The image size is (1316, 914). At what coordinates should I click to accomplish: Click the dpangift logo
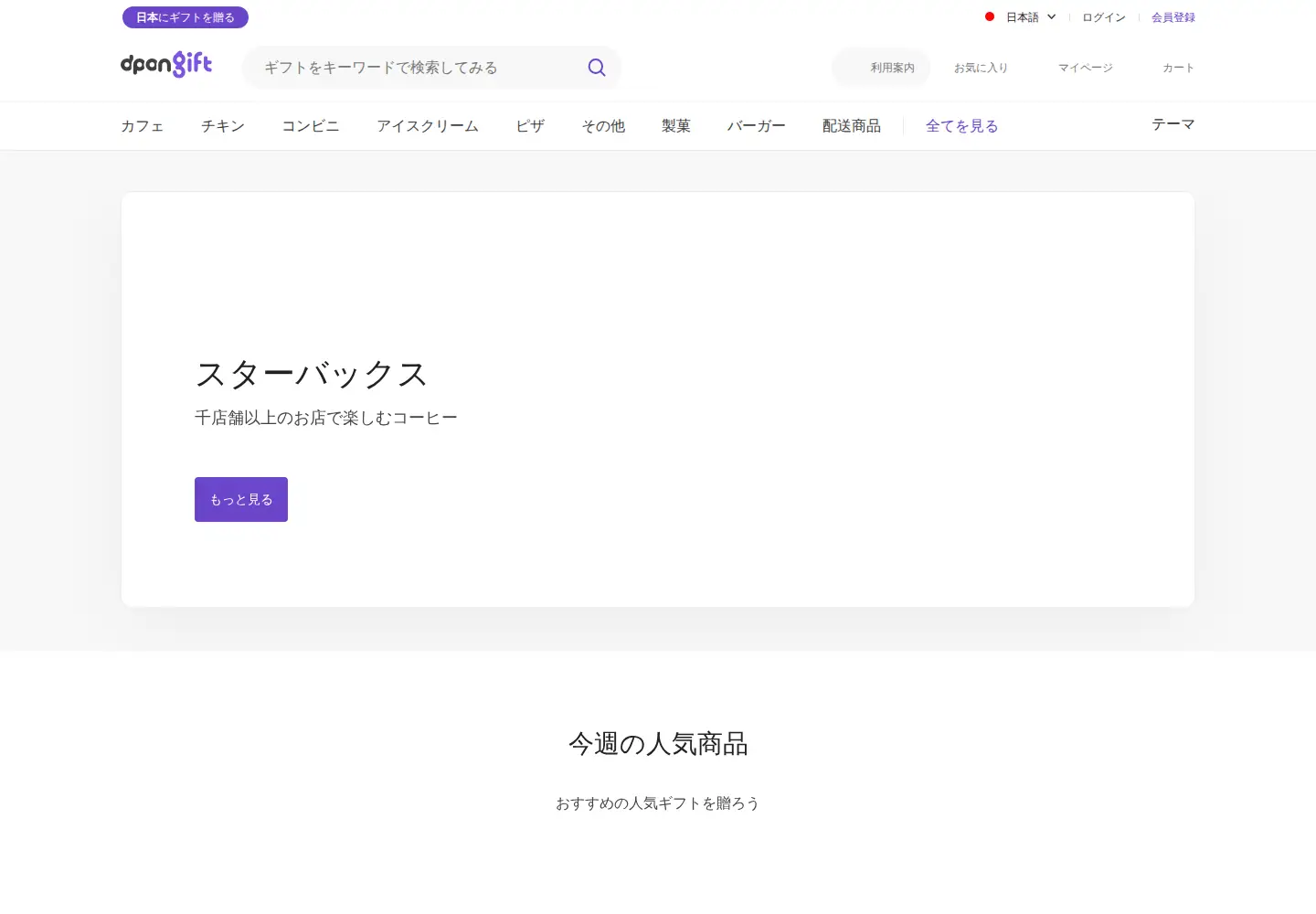pos(166,64)
